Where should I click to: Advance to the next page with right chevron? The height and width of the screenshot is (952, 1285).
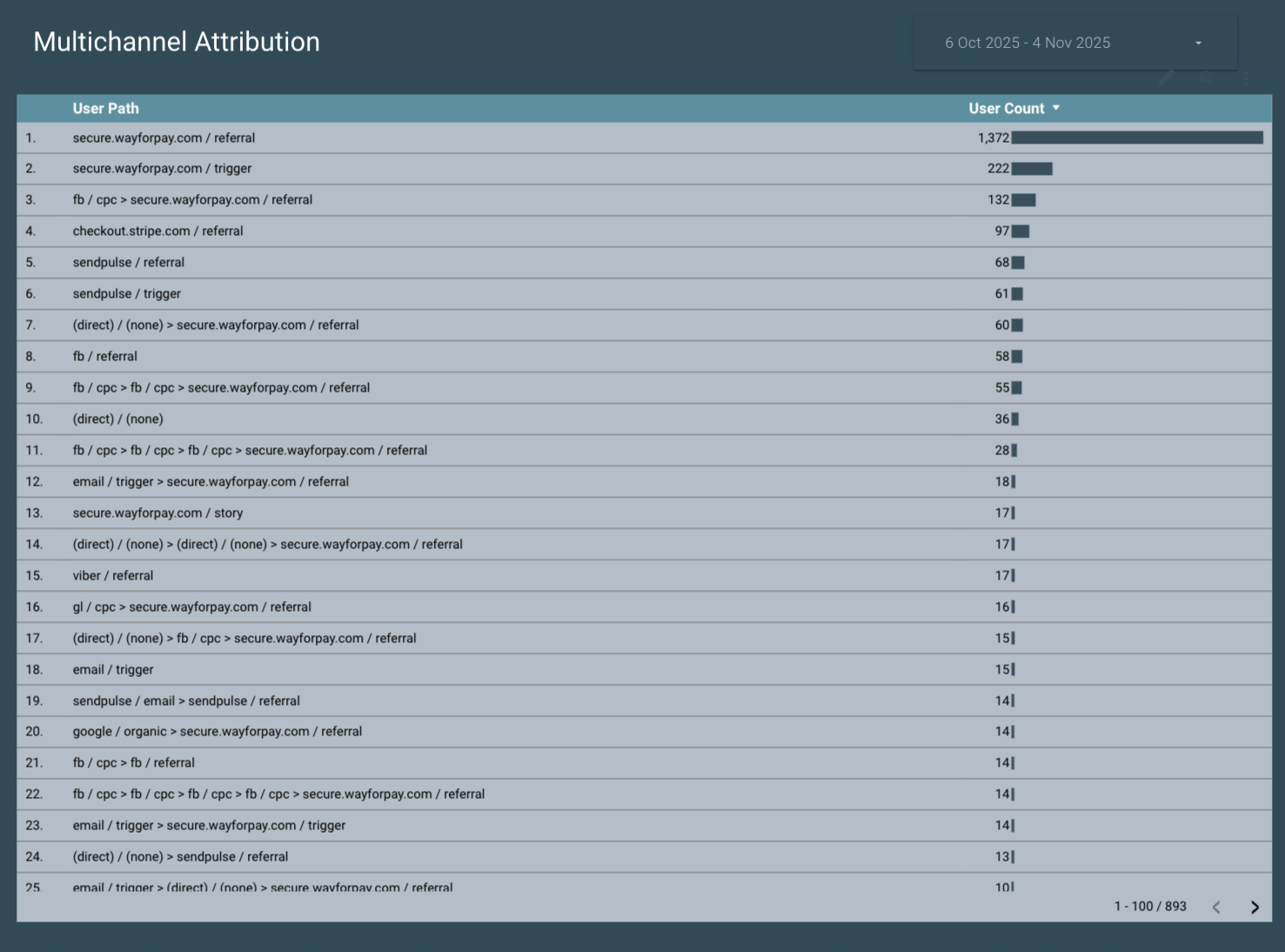[1255, 907]
